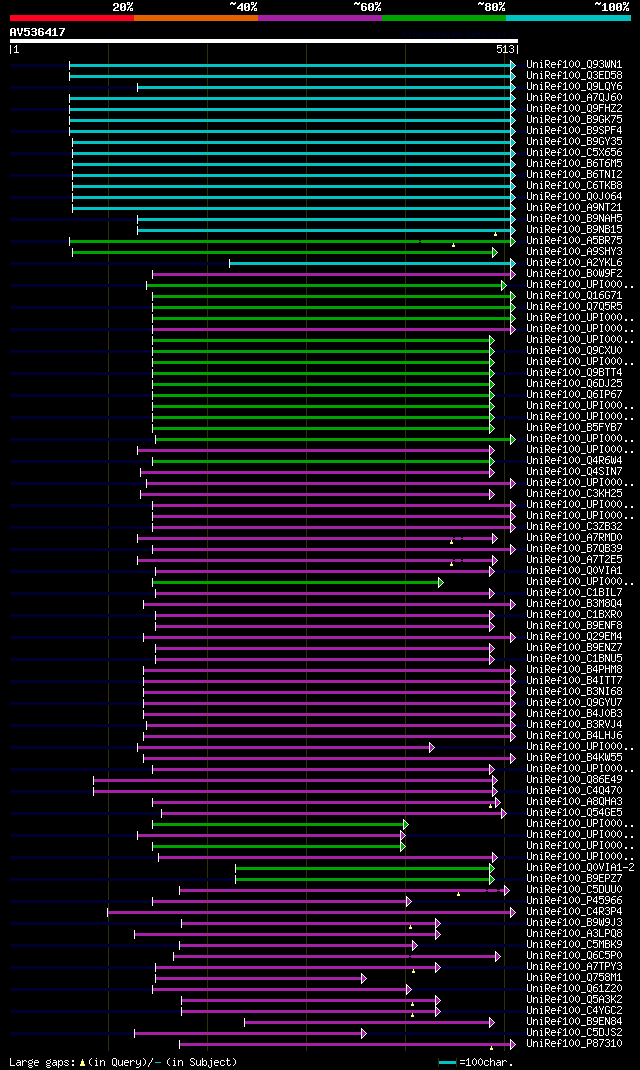Click the cyan ~100% identity legend segment
The width and height of the screenshot is (640, 1070).
pos(568,18)
